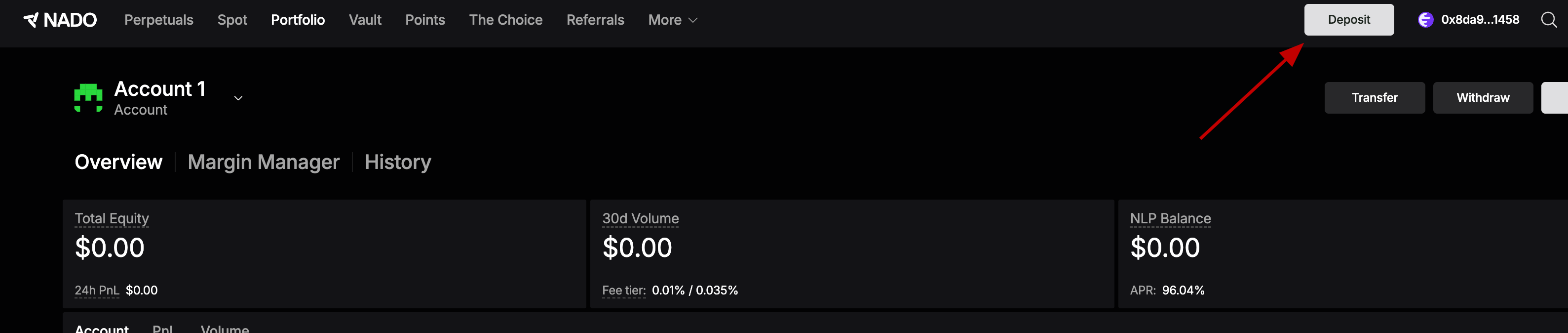Open the search magnifier icon
The width and height of the screenshot is (1568, 333).
(1549, 20)
